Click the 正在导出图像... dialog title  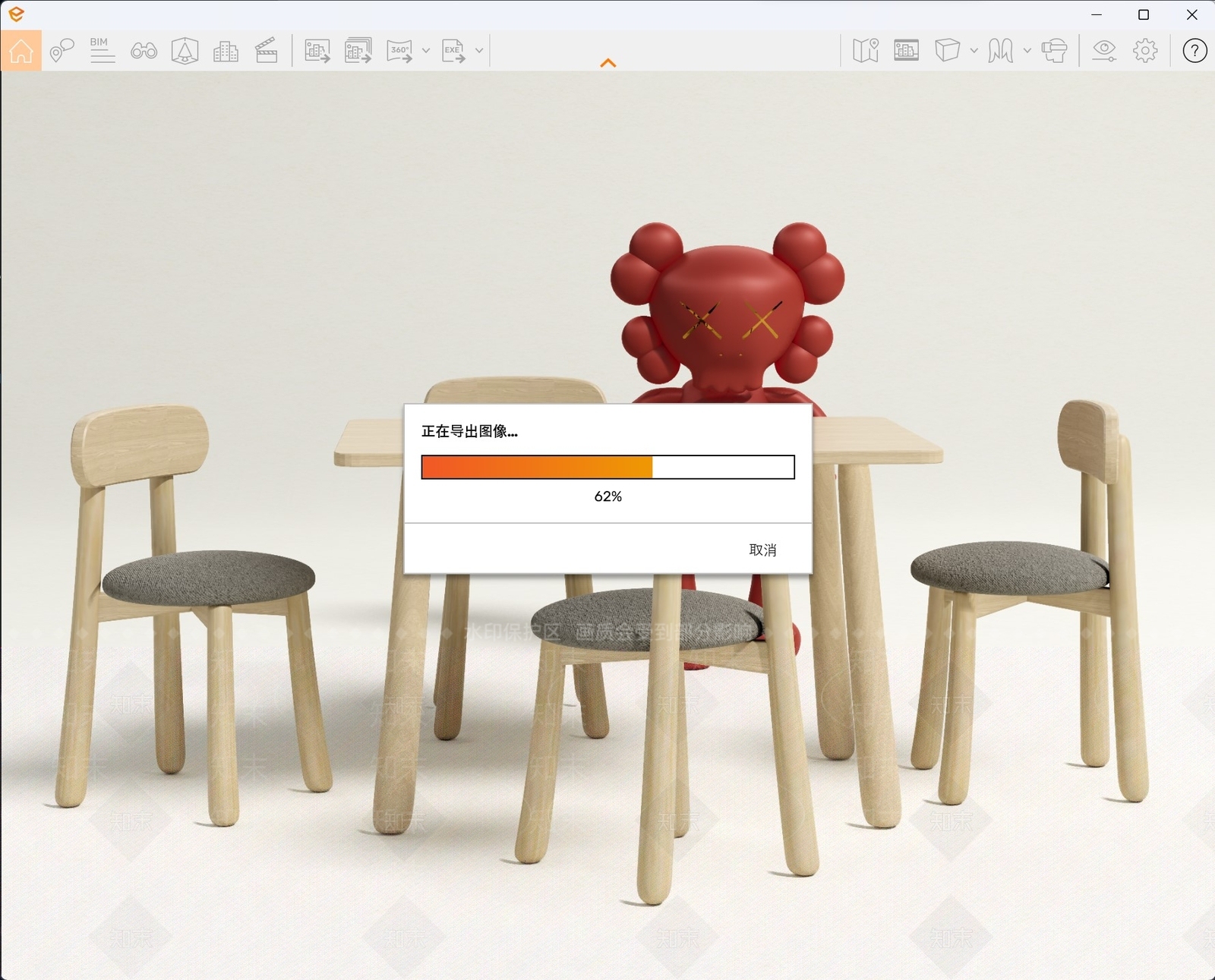[x=469, y=431]
